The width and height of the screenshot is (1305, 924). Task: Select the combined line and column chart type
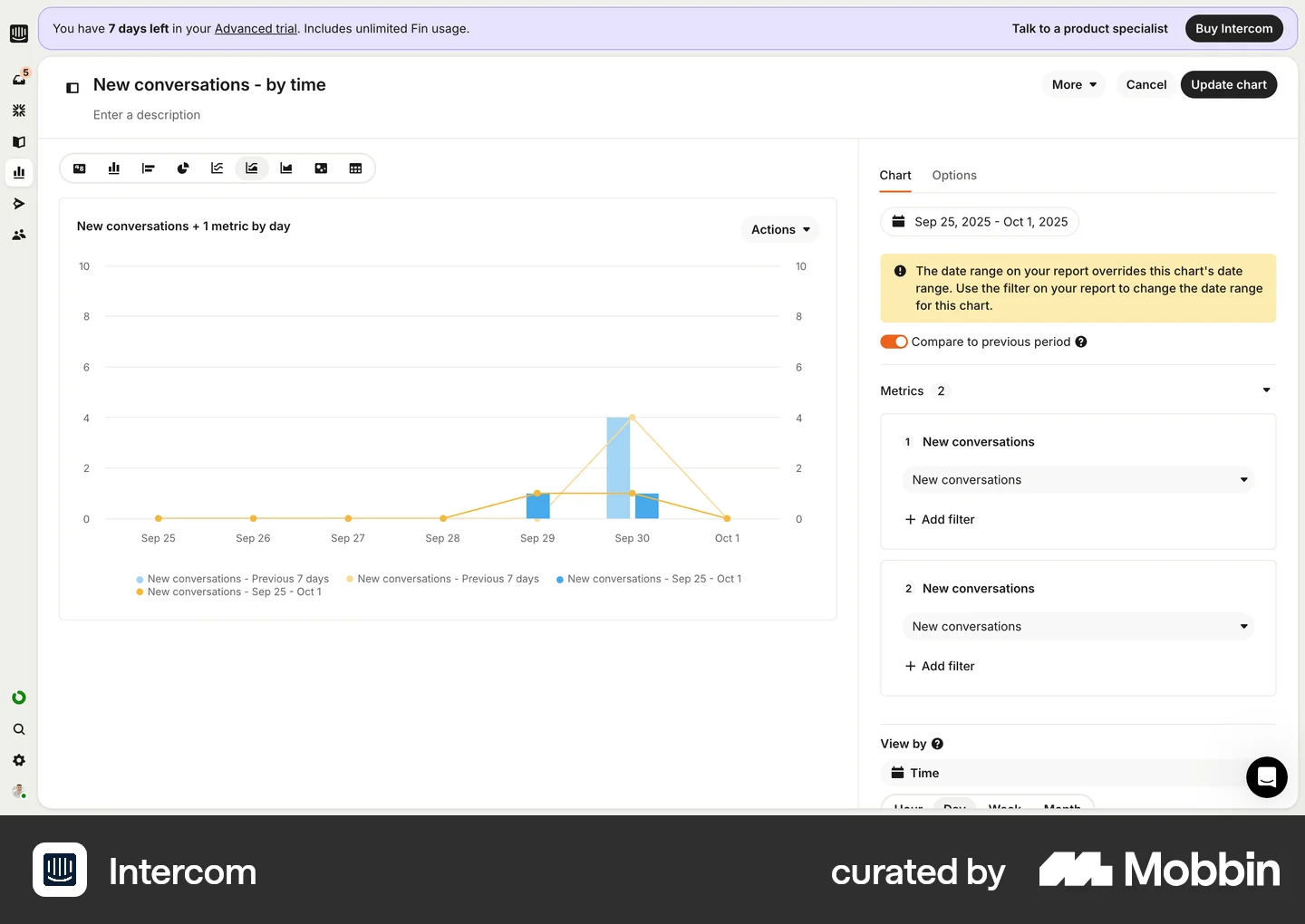[x=252, y=168]
